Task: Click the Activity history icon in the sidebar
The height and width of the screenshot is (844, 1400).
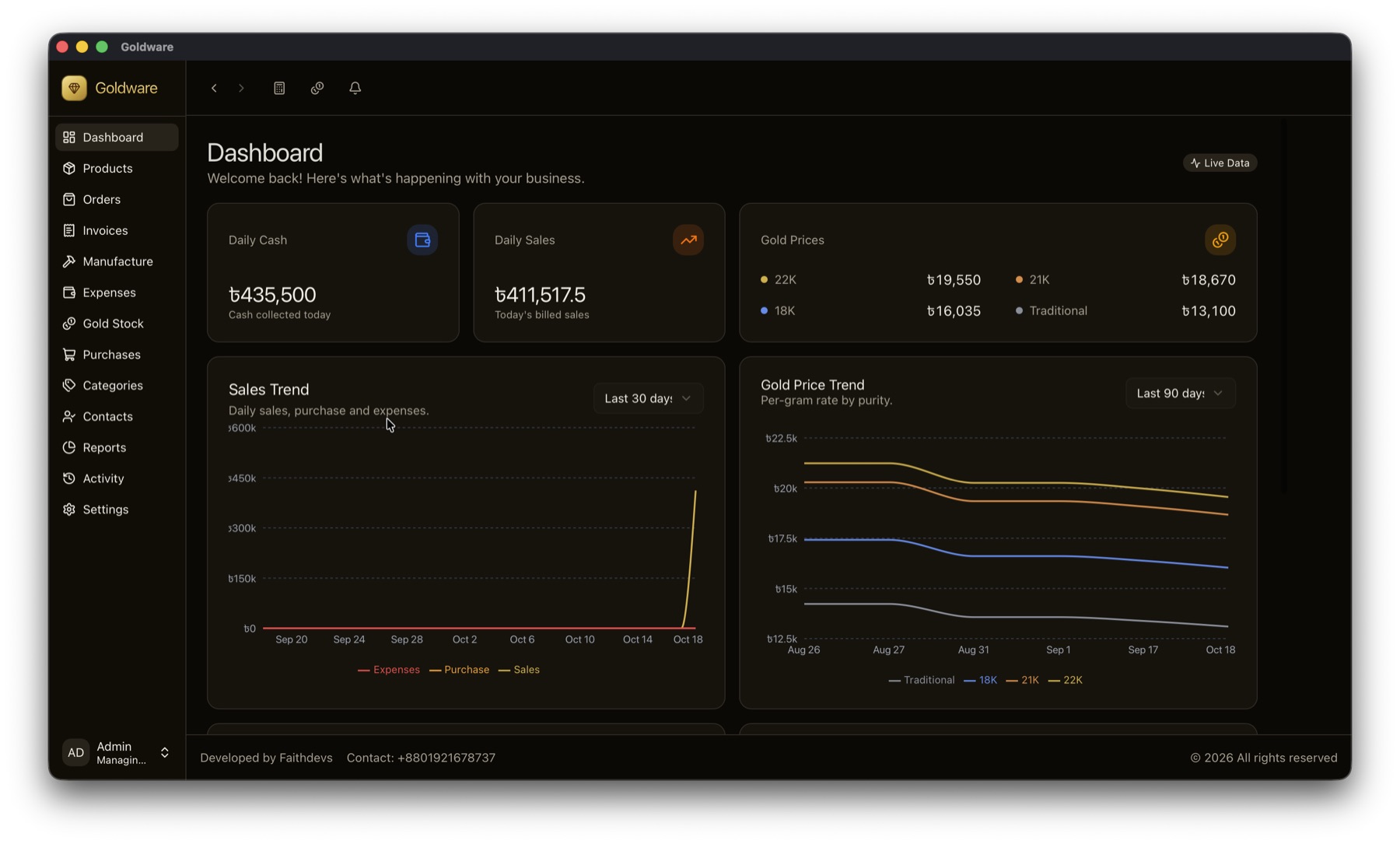Action: point(69,478)
